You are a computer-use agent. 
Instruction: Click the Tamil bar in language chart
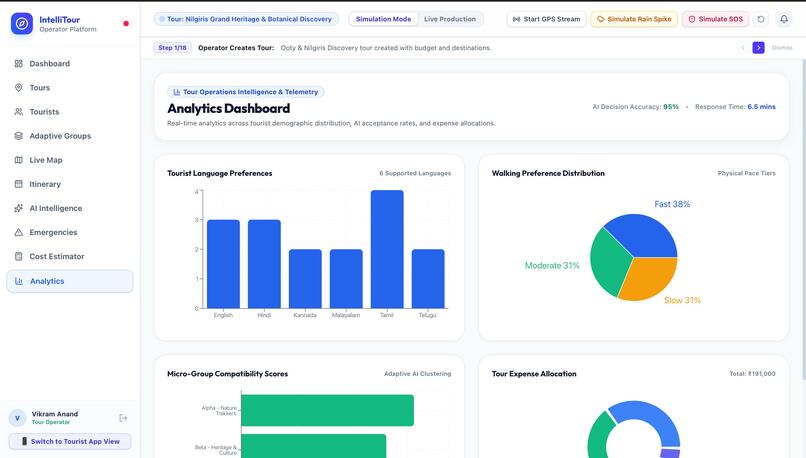[387, 249]
